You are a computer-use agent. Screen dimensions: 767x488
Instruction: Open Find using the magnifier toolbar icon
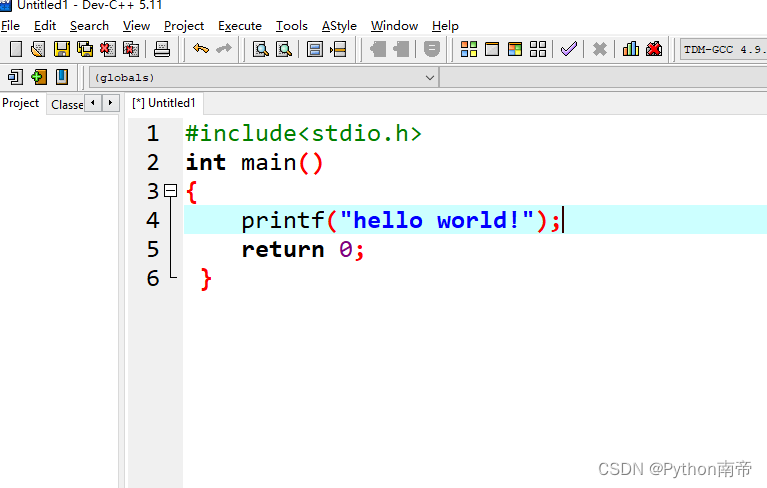click(x=260, y=49)
